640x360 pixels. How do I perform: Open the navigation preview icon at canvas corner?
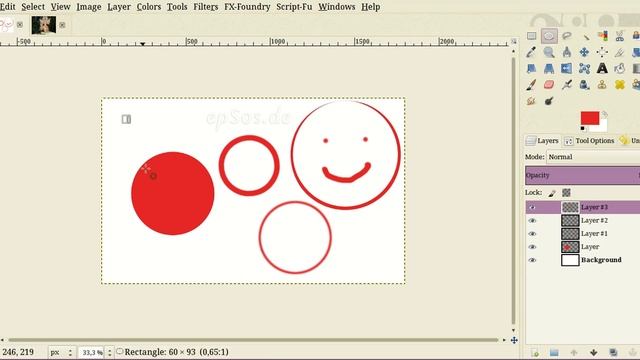(514, 340)
